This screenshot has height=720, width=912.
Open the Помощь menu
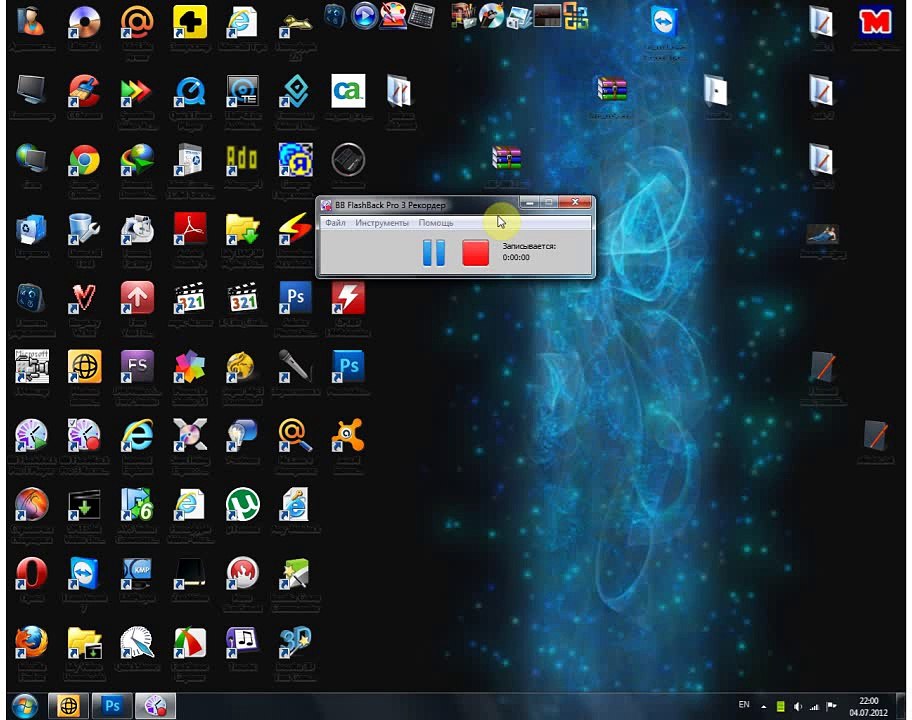pyautogui.click(x=436, y=223)
